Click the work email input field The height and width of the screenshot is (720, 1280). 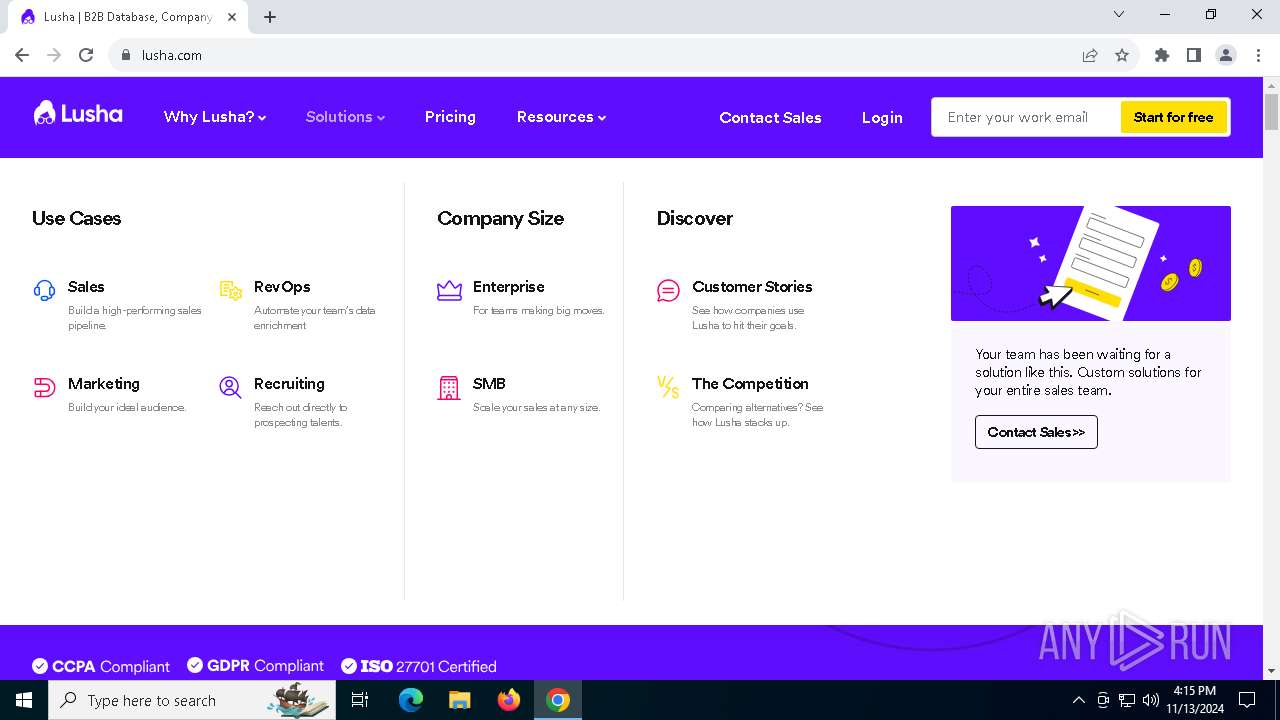[x=1027, y=117]
